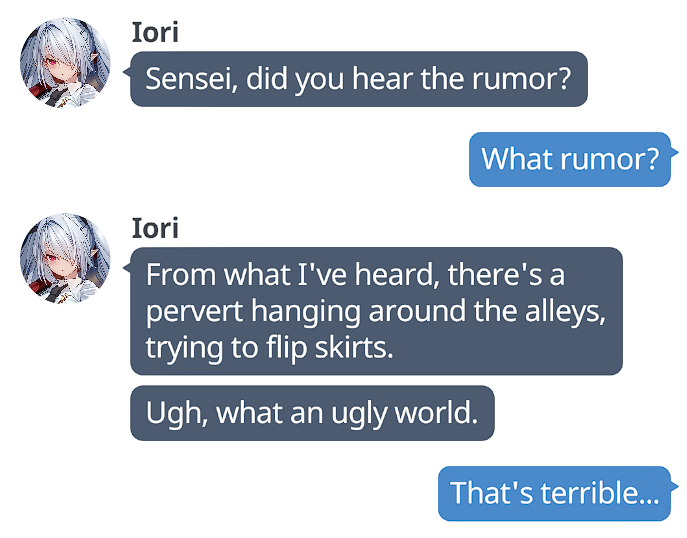Select the Iori name above the 'From what I've heard' message

[x=155, y=228]
